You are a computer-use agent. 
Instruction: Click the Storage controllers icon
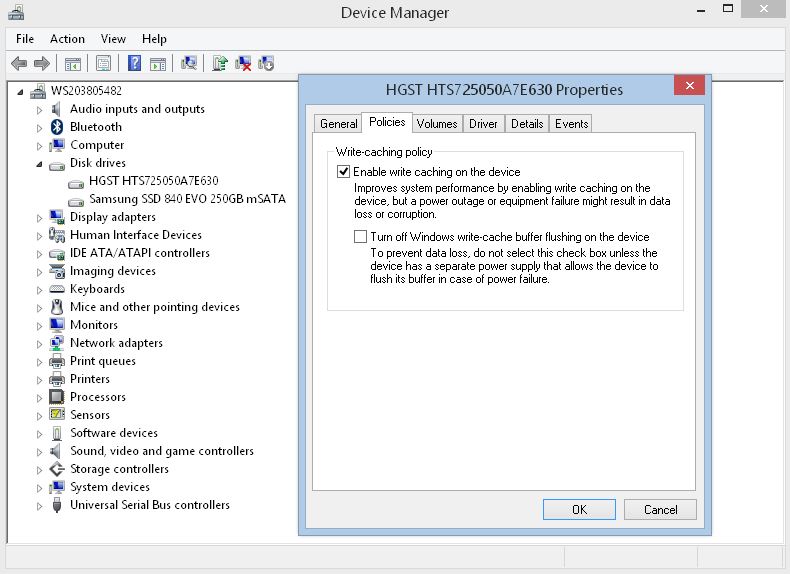(x=57, y=469)
